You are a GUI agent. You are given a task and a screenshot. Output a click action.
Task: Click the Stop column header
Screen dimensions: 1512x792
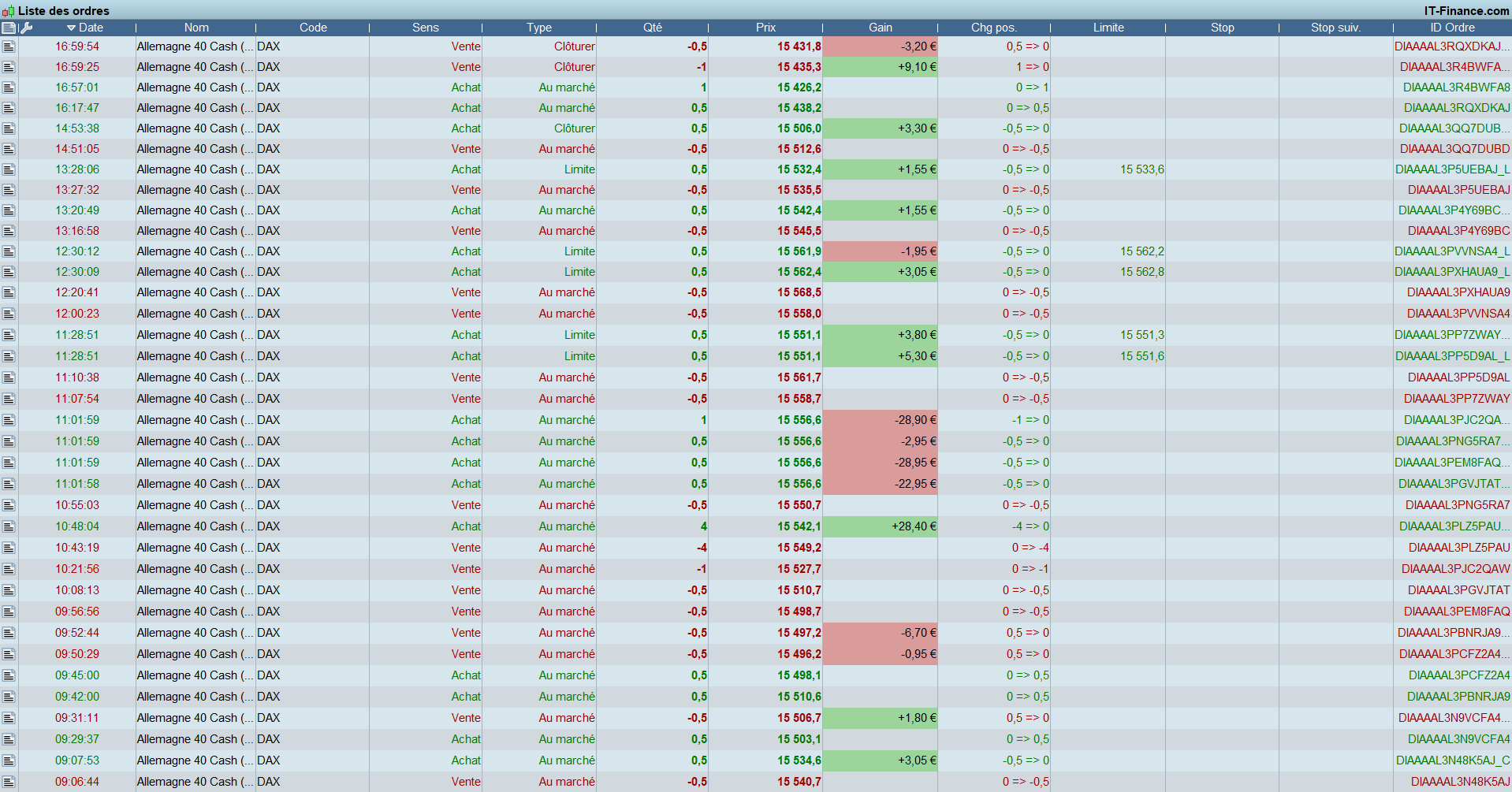pyautogui.click(x=1223, y=28)
